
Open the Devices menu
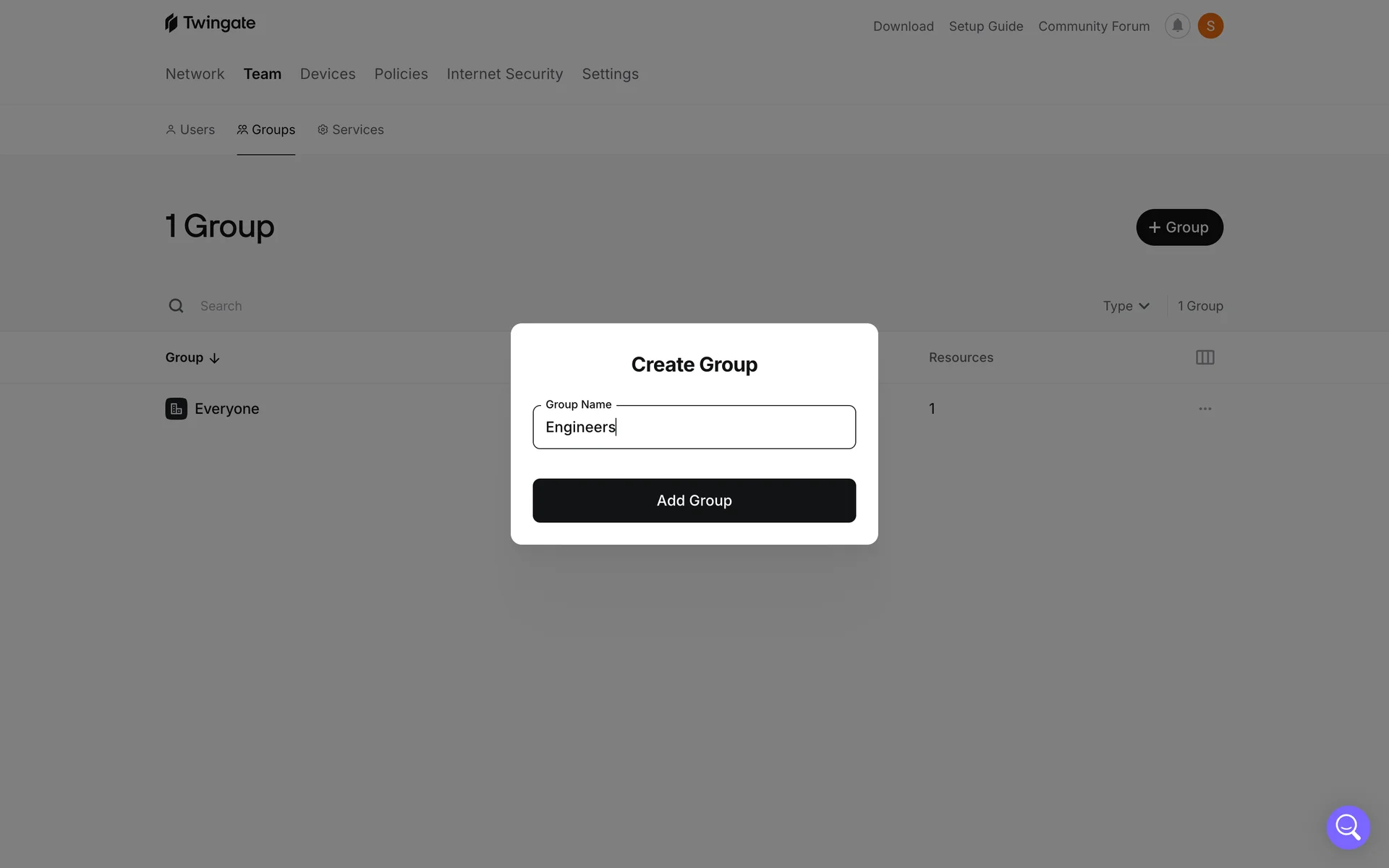click(328, 74)
